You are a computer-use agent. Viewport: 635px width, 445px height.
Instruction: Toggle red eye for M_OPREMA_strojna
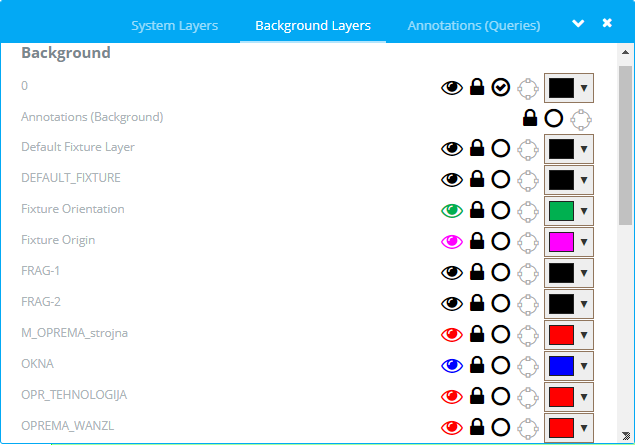pos(452,335)
